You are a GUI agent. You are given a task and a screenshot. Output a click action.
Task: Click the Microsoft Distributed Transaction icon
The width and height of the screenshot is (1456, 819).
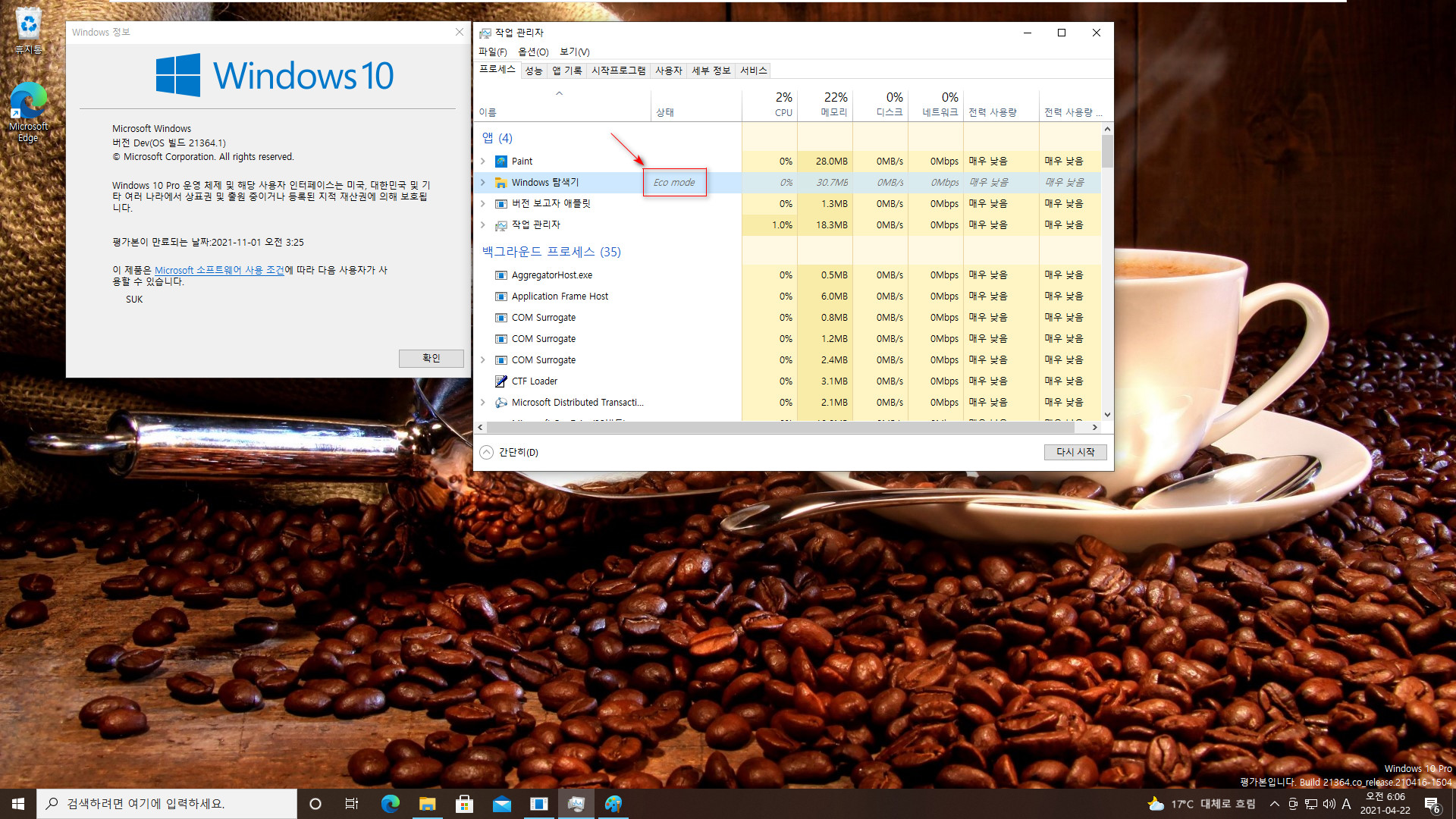(500, 402)
